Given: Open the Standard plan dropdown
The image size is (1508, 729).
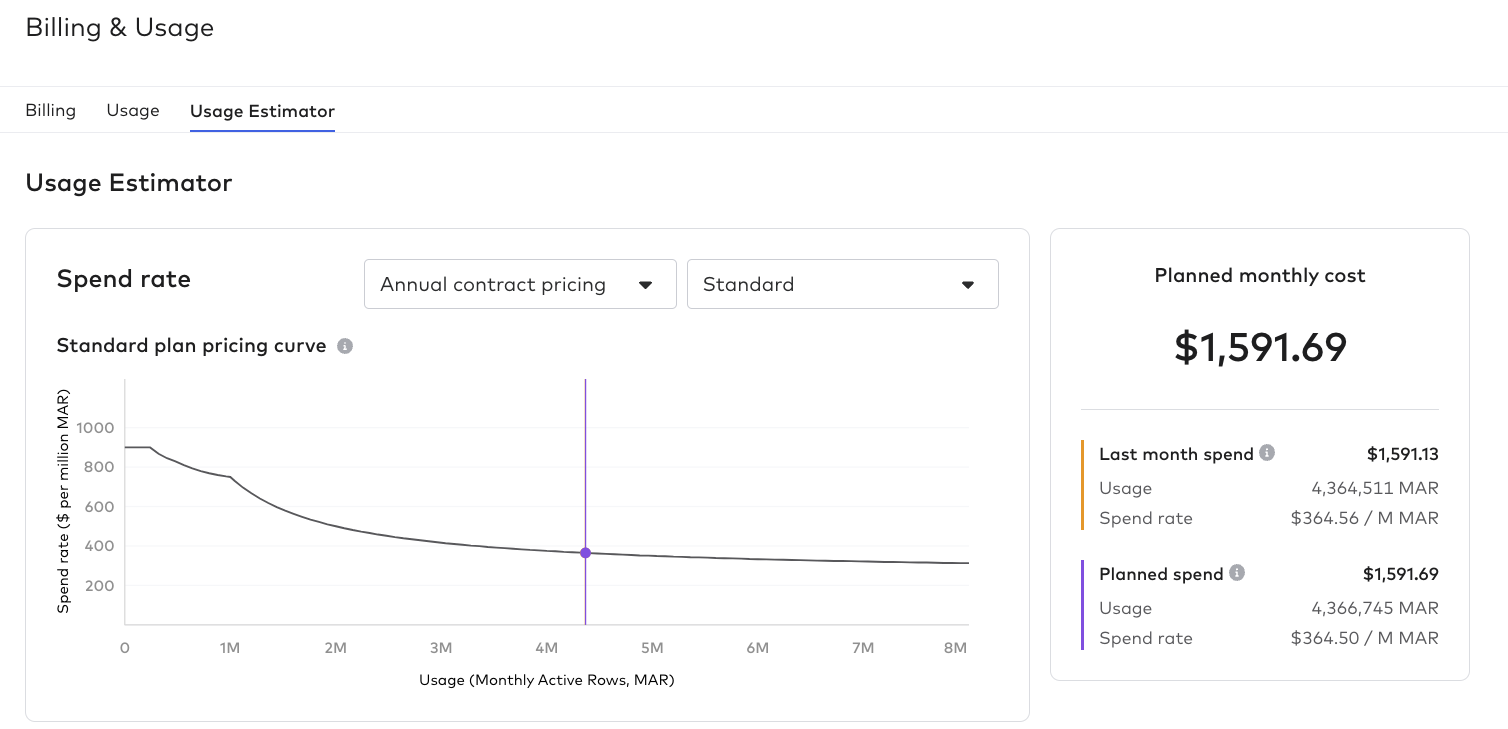Looking at the screenshot, I should (842, 284).
